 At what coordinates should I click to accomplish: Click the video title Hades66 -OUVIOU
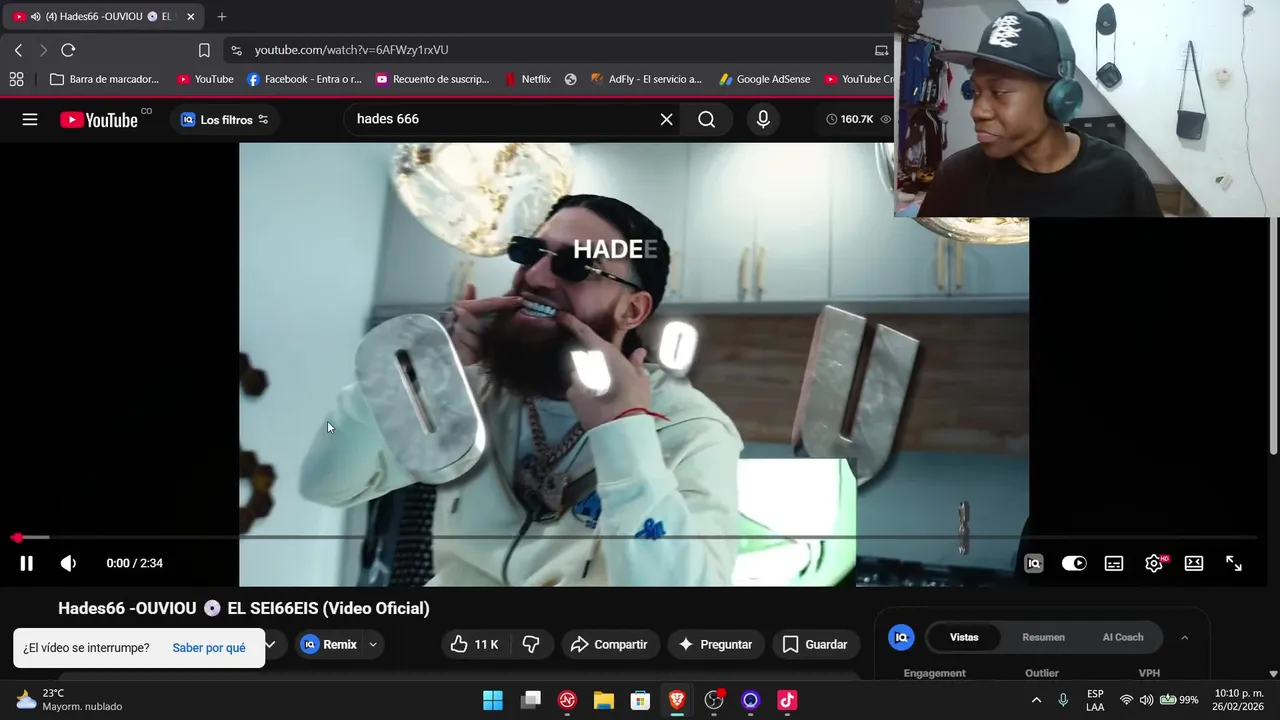tap(244, 608)
